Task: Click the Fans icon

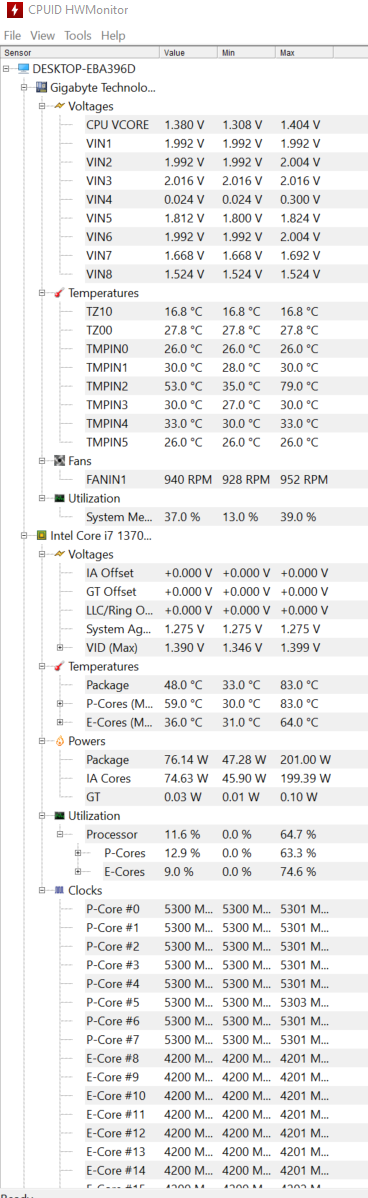Action: click(x=60, y=461)
